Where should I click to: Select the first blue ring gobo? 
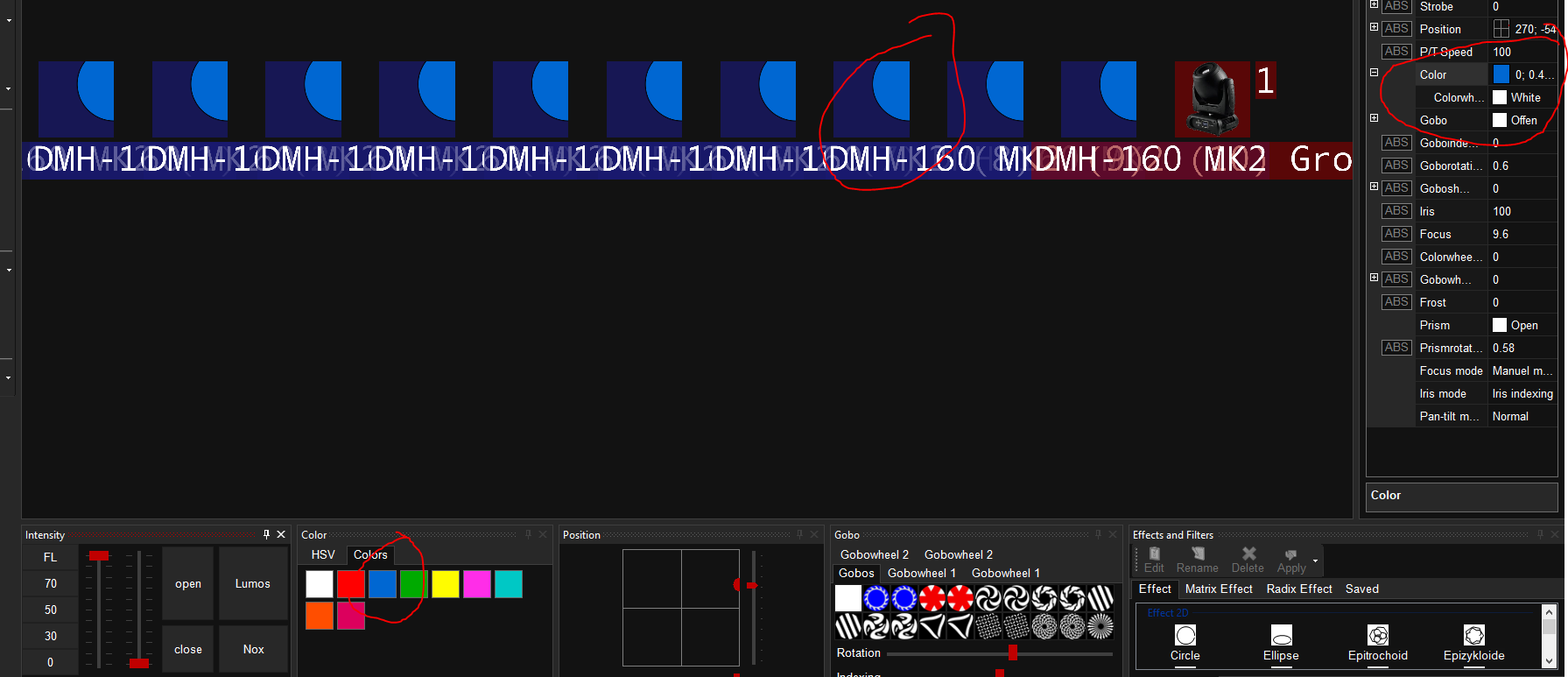[x=876, y=598]
